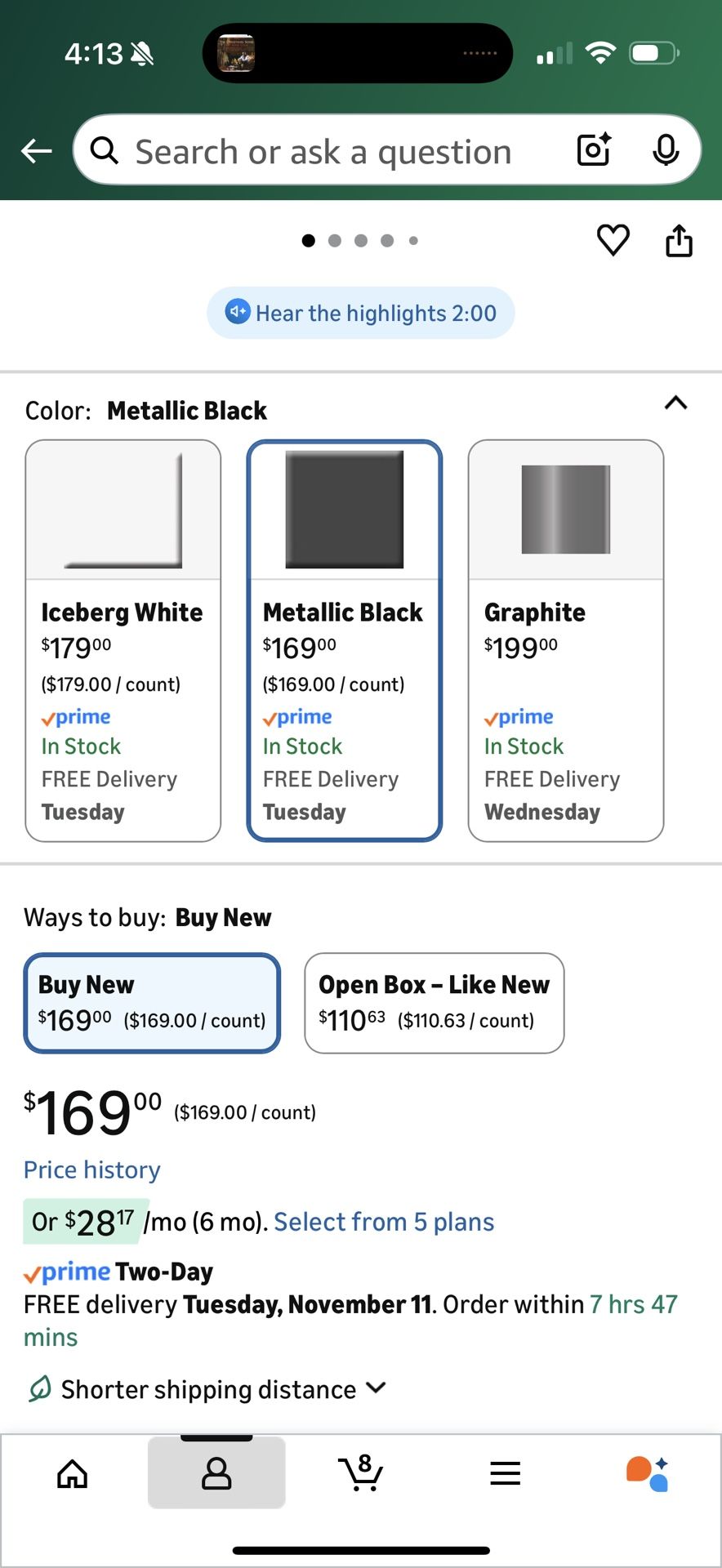Open the account profile tab

point(216,1473)
